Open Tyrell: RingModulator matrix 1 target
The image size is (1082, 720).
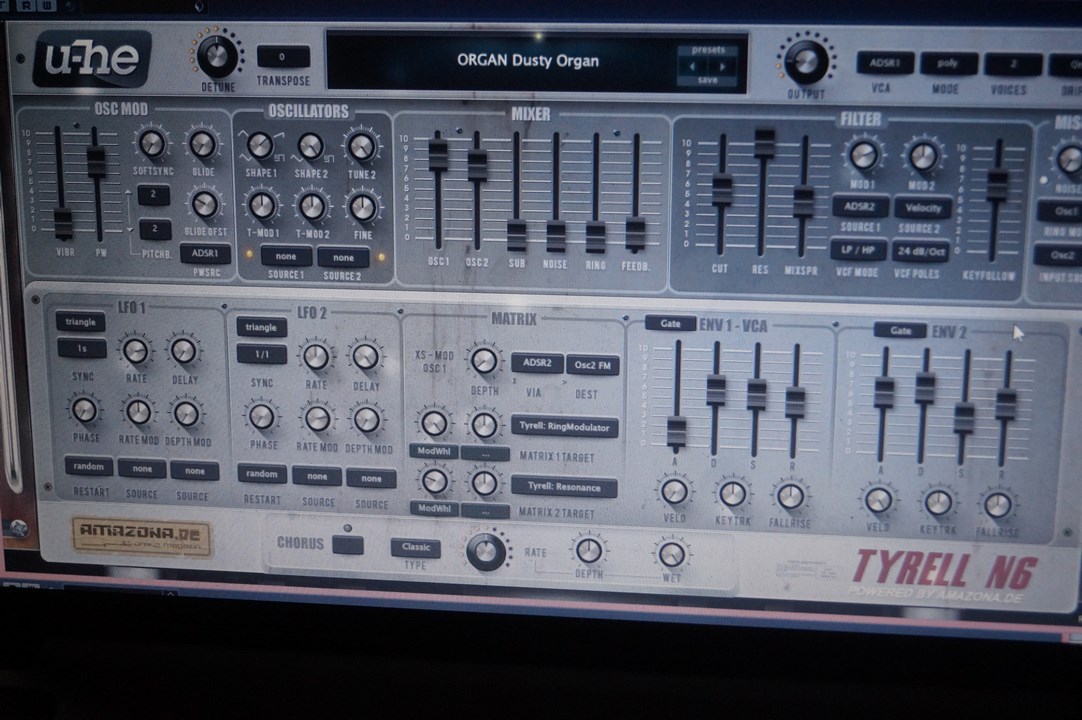click(564, 427)
